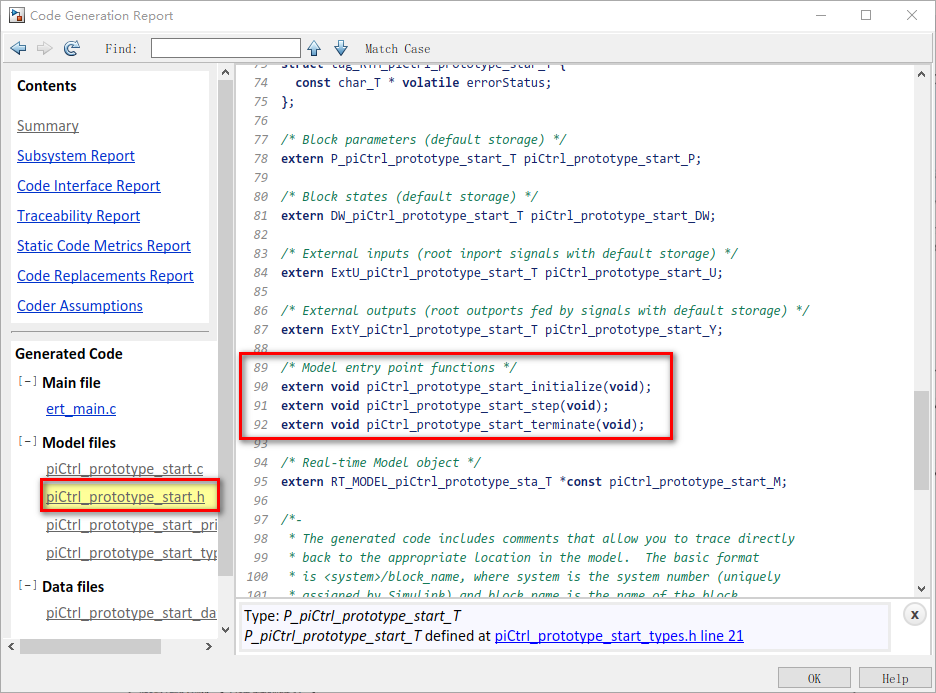
Task: Click piCtrl_prototype_start_terminate on line 92
Action: [x=481, y=424]
